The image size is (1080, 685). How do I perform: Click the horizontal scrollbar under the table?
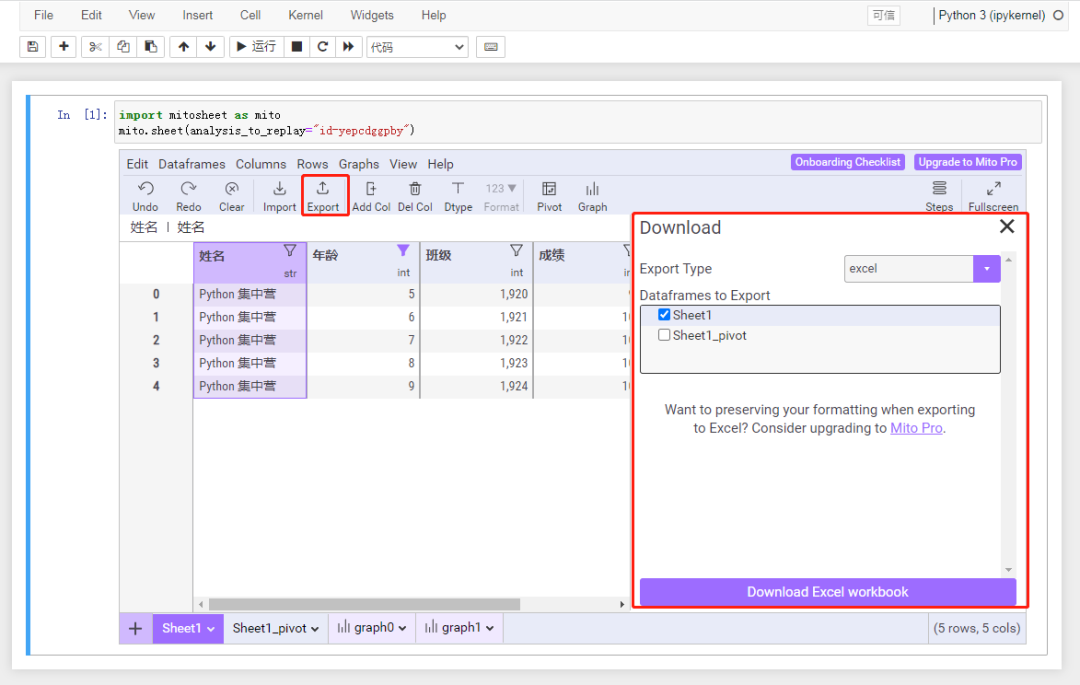pos(364,604)
